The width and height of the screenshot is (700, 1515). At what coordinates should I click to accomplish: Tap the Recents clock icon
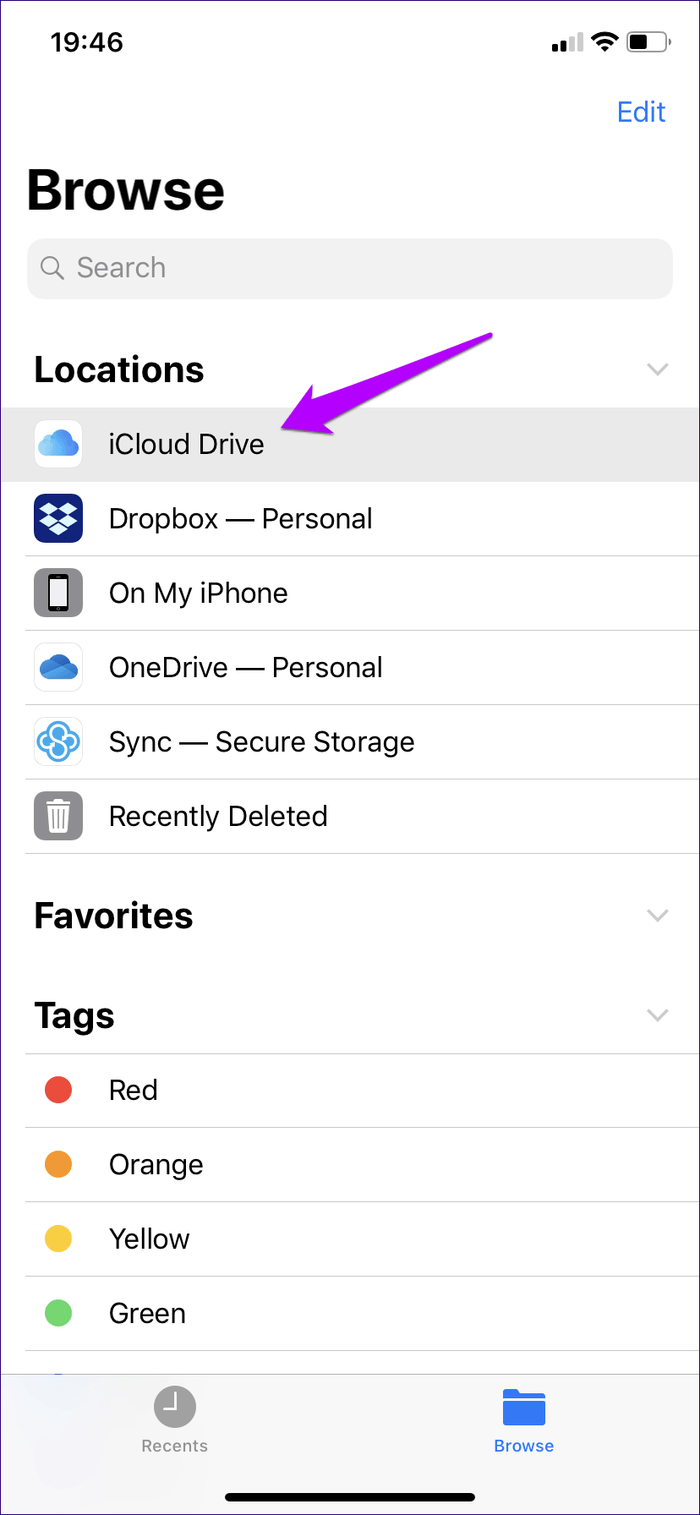coord(174,1405)
